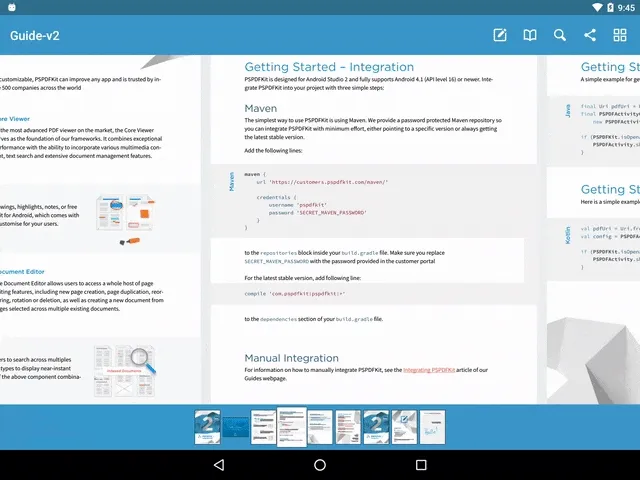Tap the share icon in toolbar
The image size is (640, 480).
tap(590, 36)
